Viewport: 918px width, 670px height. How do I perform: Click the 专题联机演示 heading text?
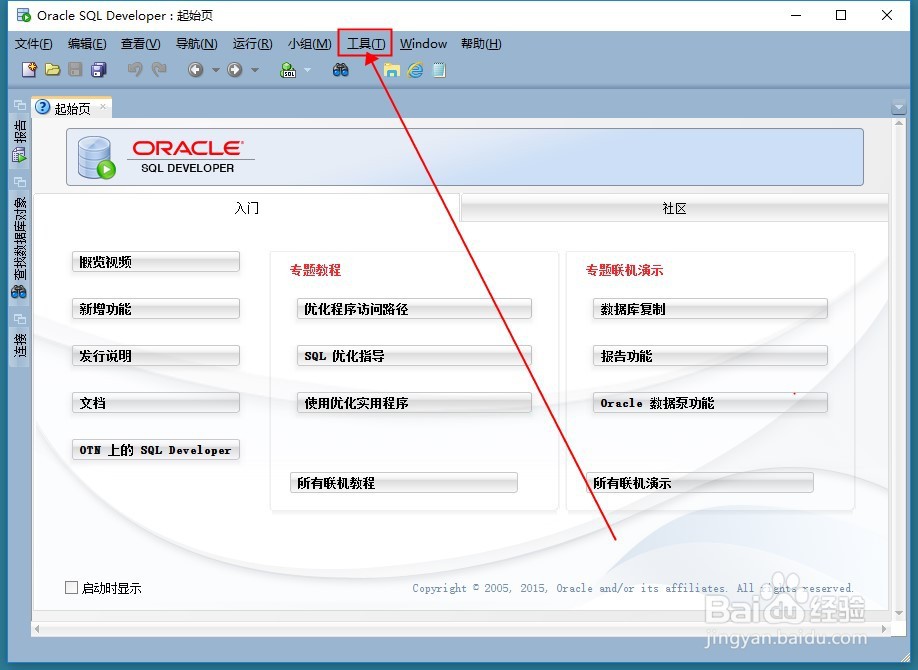[x=624, y=270]
